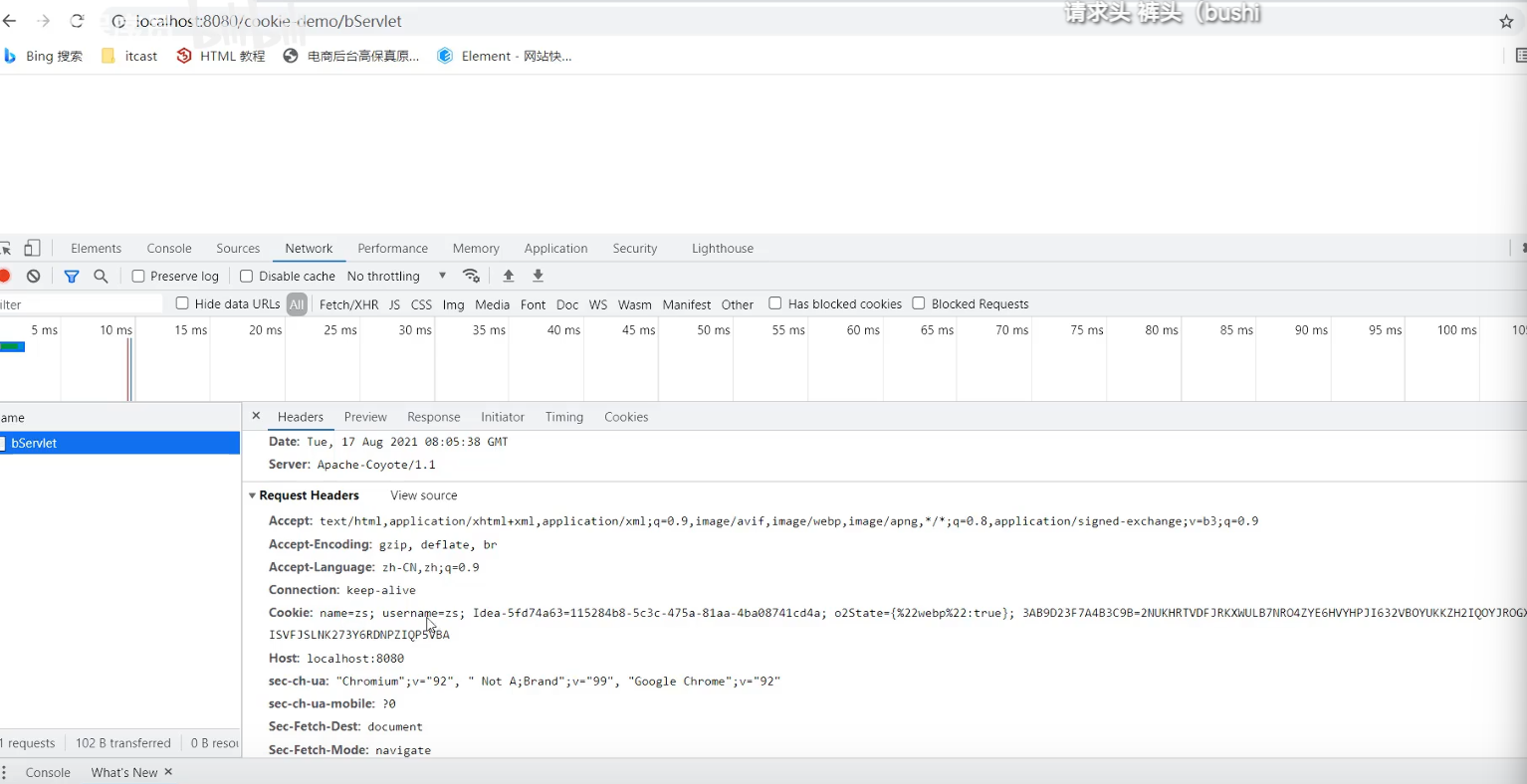Screen dimensions: 1527x784
Task: Open What's New drawer tab
Action: pyautogui.click(x=123, y=772)
